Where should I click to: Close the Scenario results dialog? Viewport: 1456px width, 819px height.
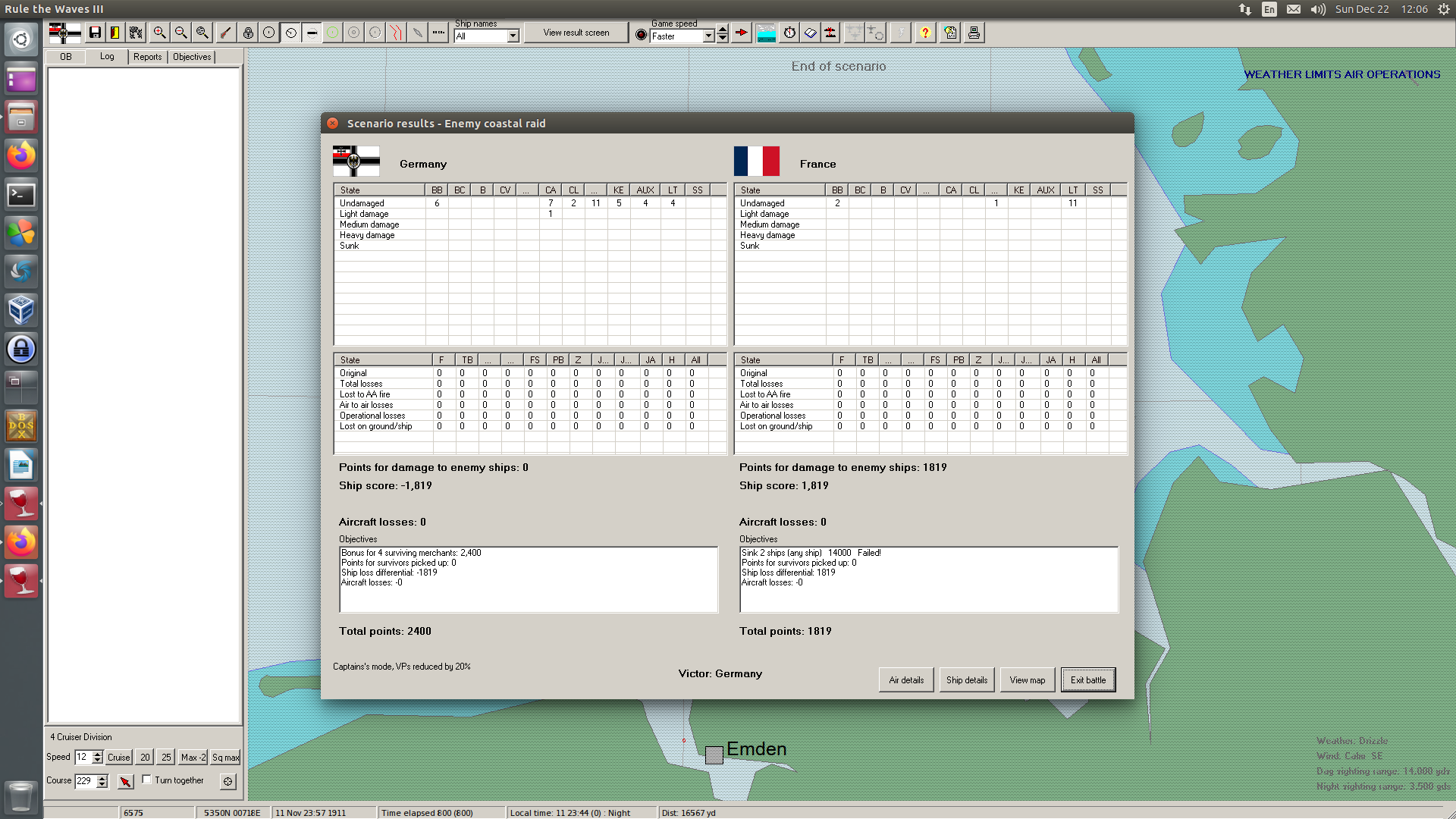(x=333, y=123)
